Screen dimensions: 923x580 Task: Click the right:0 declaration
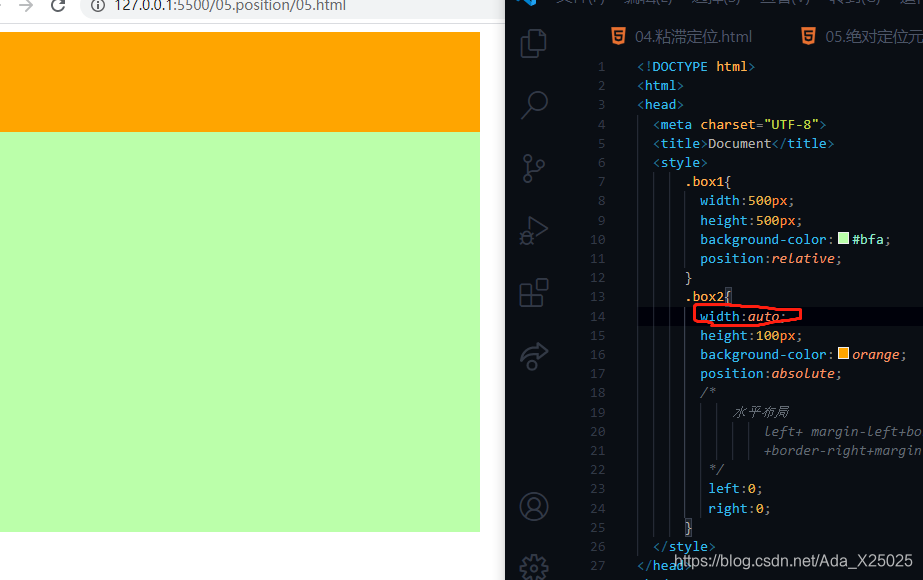(x=739, y=509)
